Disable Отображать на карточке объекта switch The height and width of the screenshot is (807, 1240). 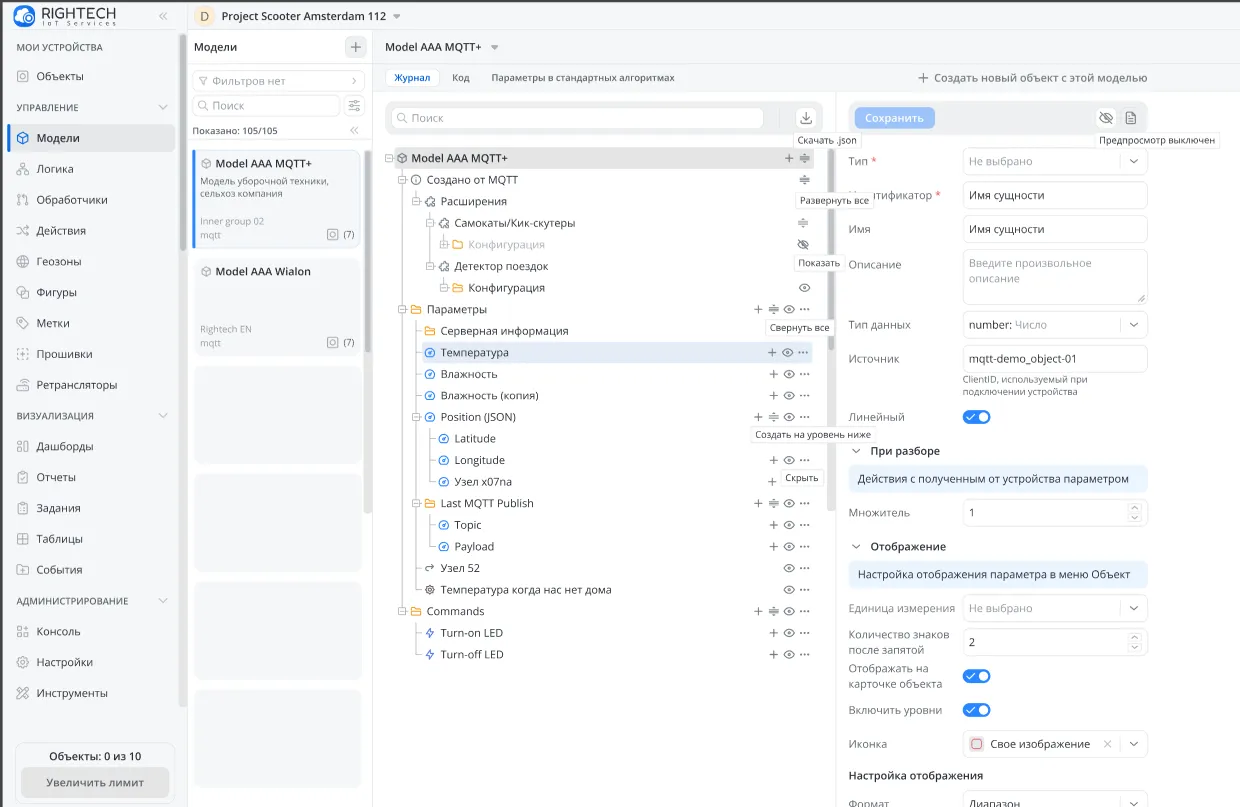pos(976,676)
